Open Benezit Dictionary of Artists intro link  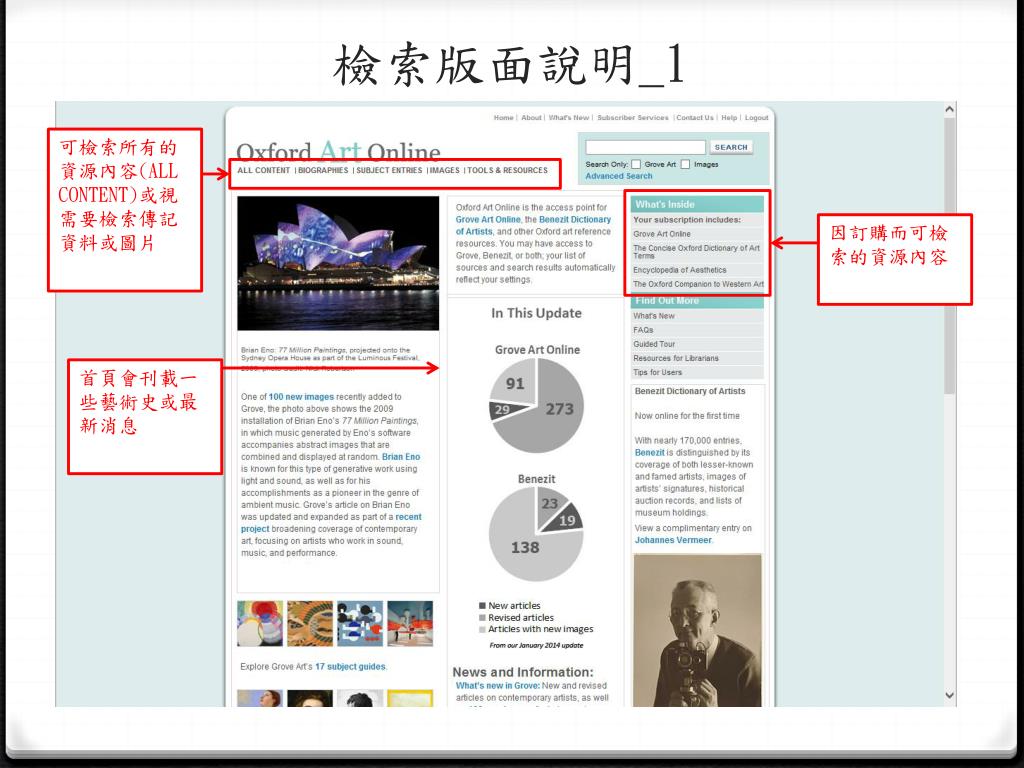pyautogui.click(x=534, y=225)
